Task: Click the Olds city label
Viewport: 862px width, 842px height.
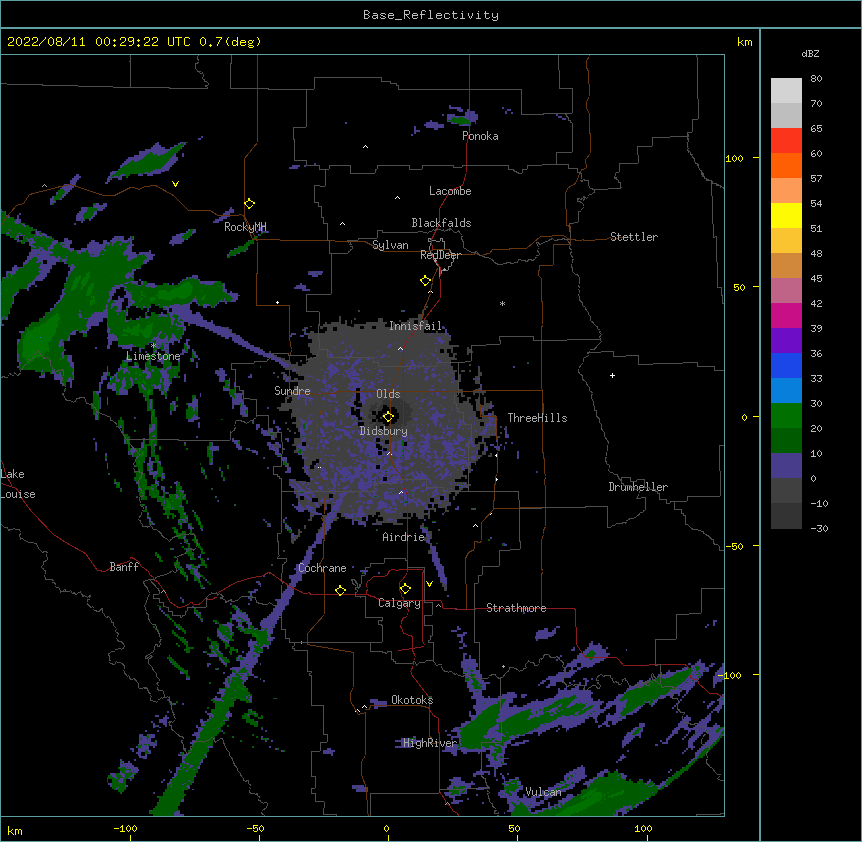Action: coord(388,394)
